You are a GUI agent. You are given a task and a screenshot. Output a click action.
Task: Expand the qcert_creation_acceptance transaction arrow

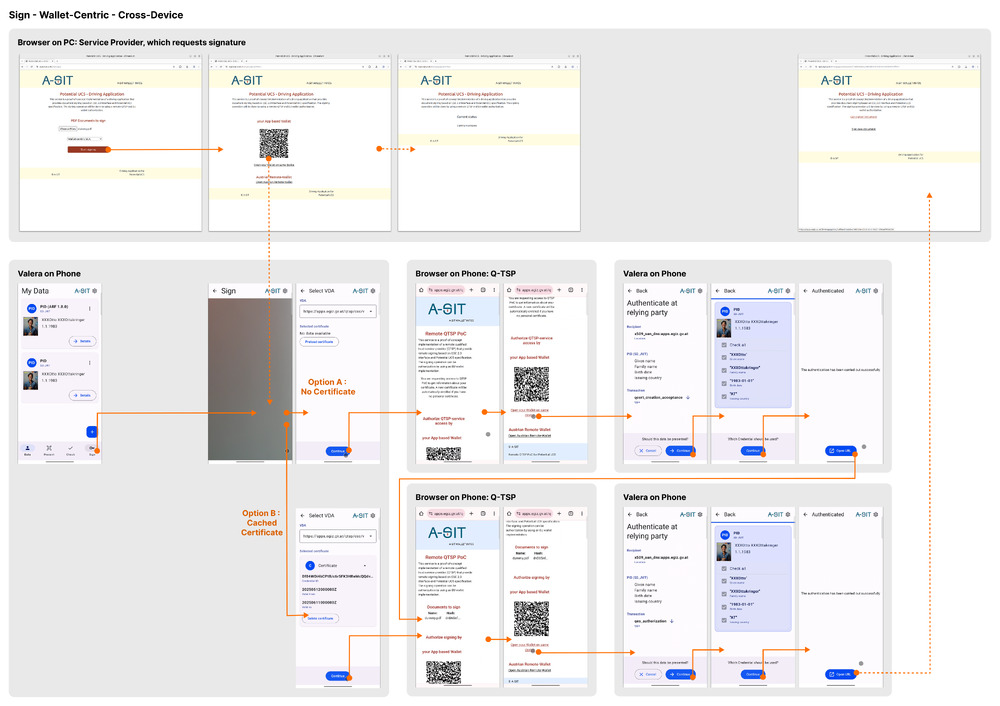687,397
